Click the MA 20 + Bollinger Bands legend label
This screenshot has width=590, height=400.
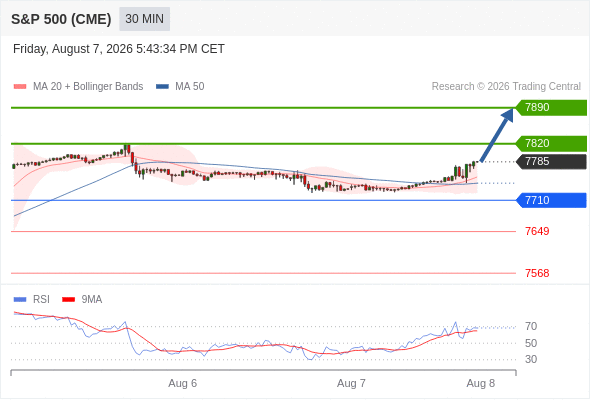88,87
